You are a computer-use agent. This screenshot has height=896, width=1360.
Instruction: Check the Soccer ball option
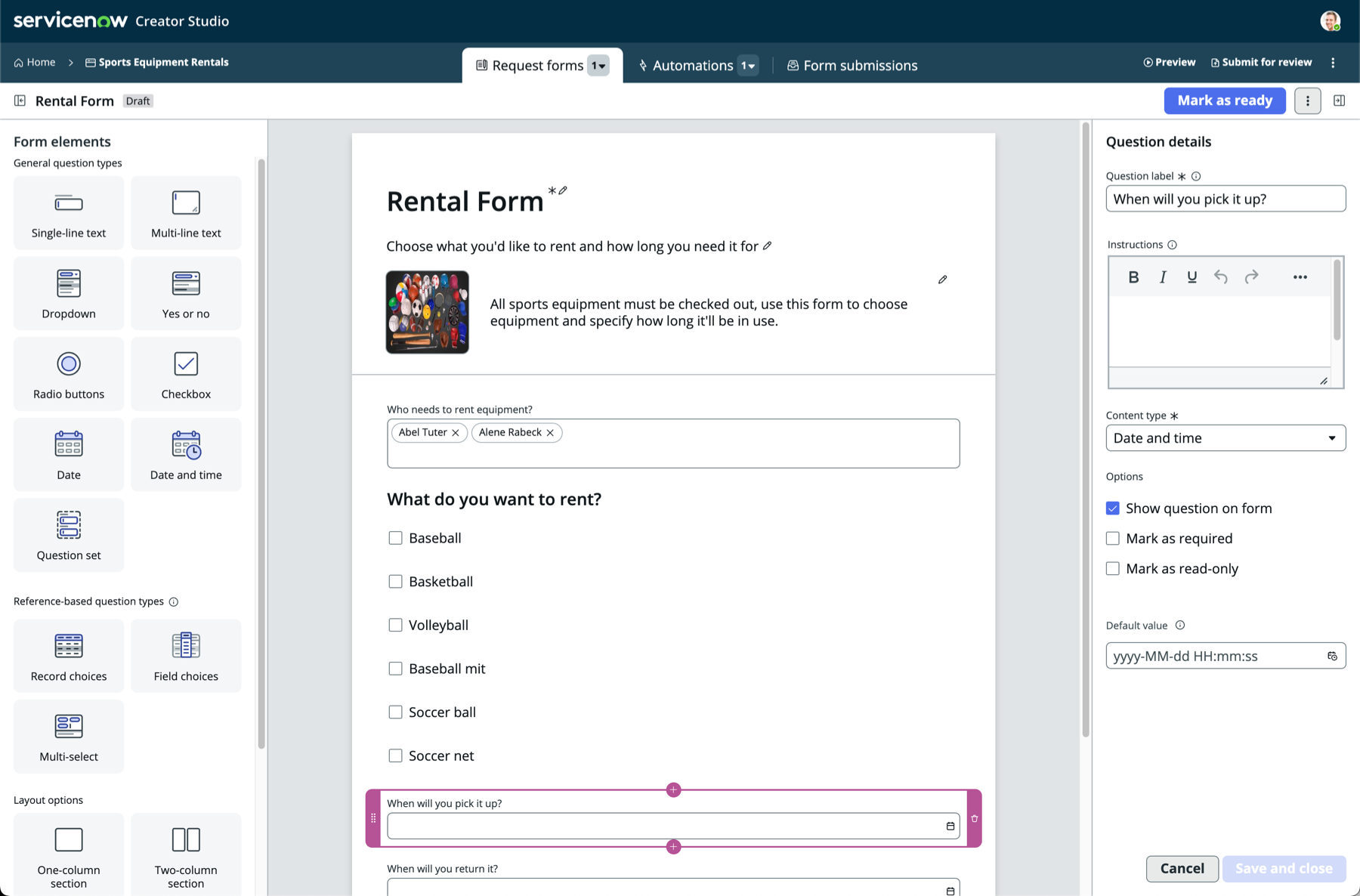(x=395, y=712)
